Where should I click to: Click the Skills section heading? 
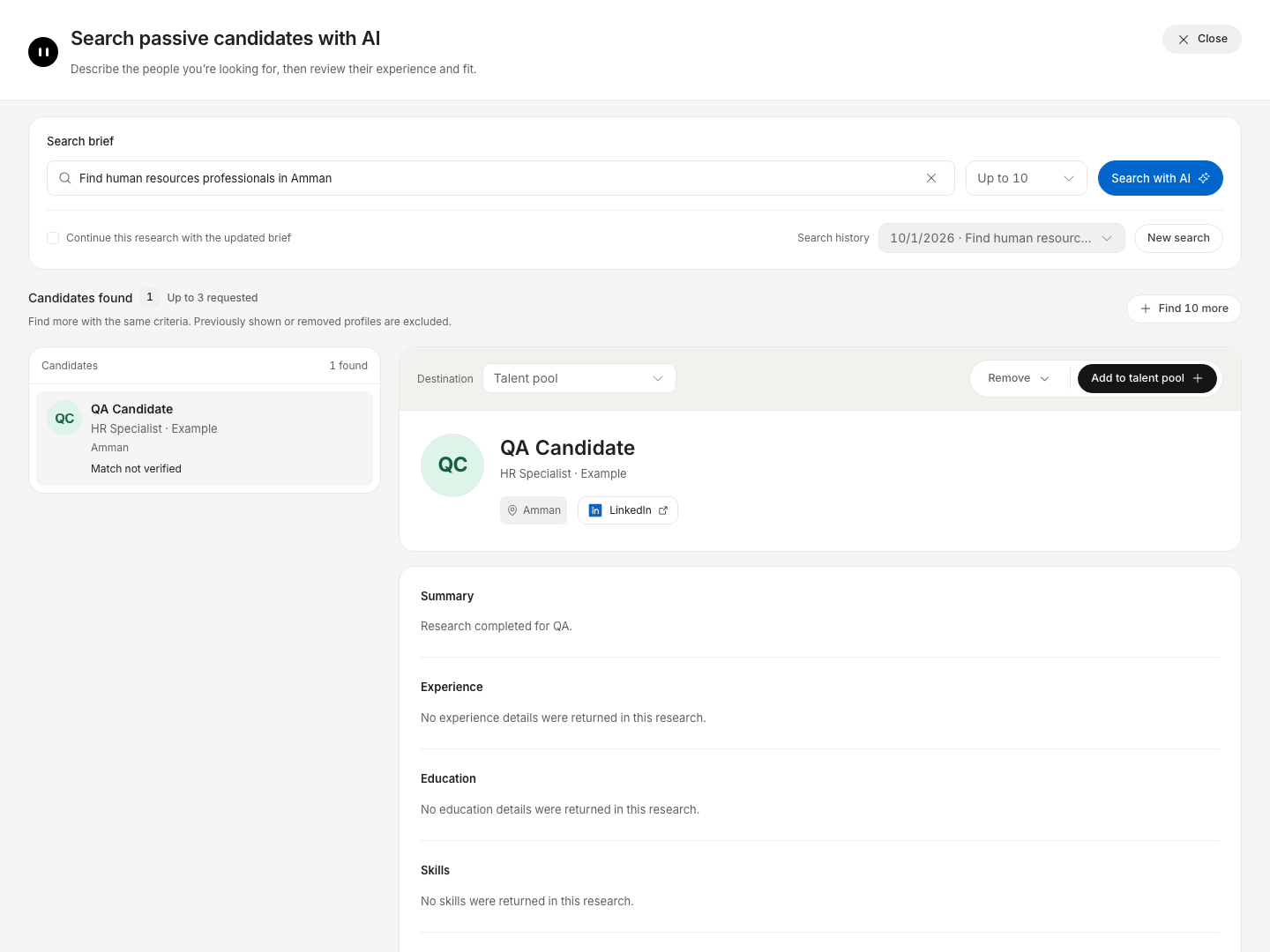coord(435,871)
